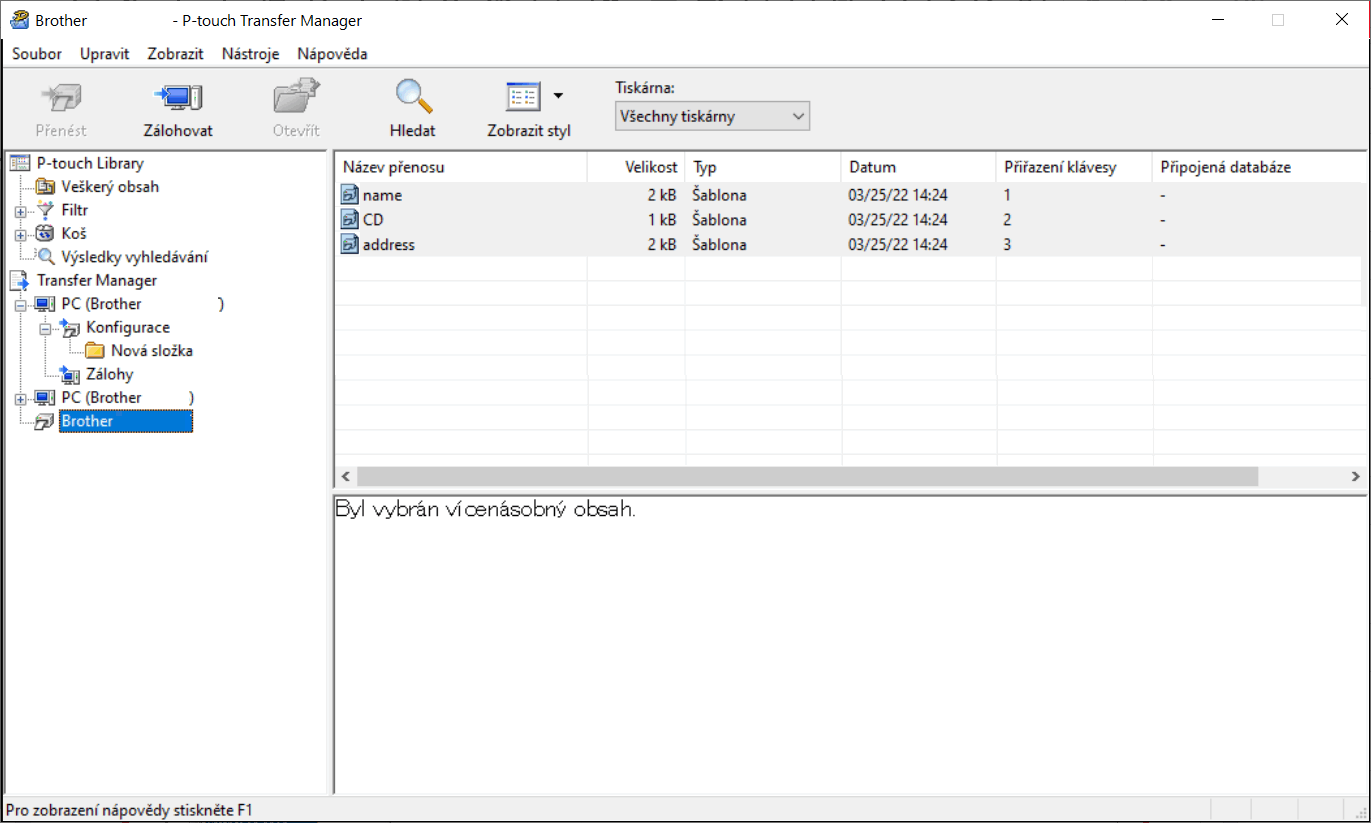Click the Přenést transfer toolbar icon
The height and width of the screenshot is (823, 1371).
(61, 98)
